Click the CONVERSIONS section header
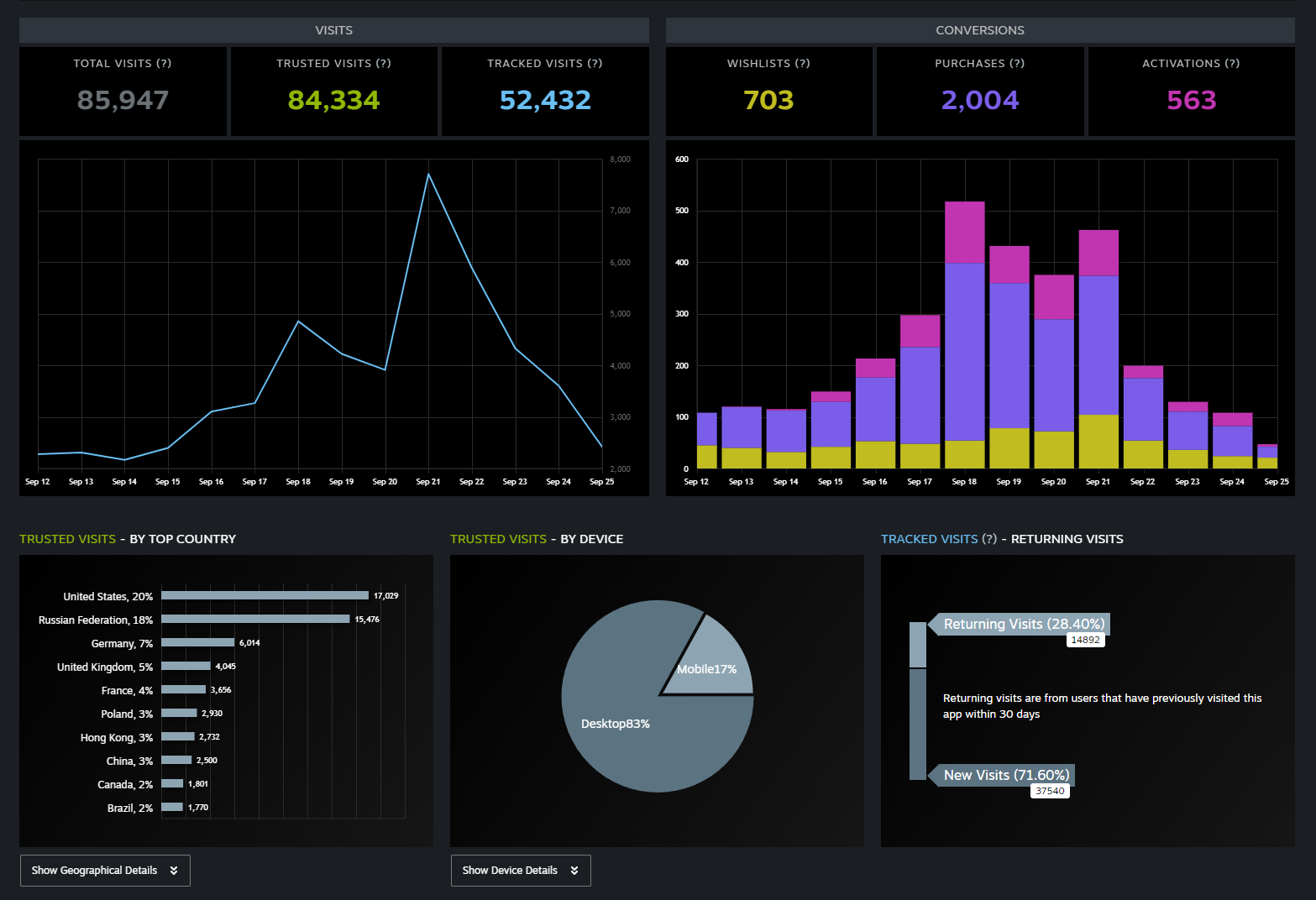Viewport: 1316px width, 900px height. (980, 30)
